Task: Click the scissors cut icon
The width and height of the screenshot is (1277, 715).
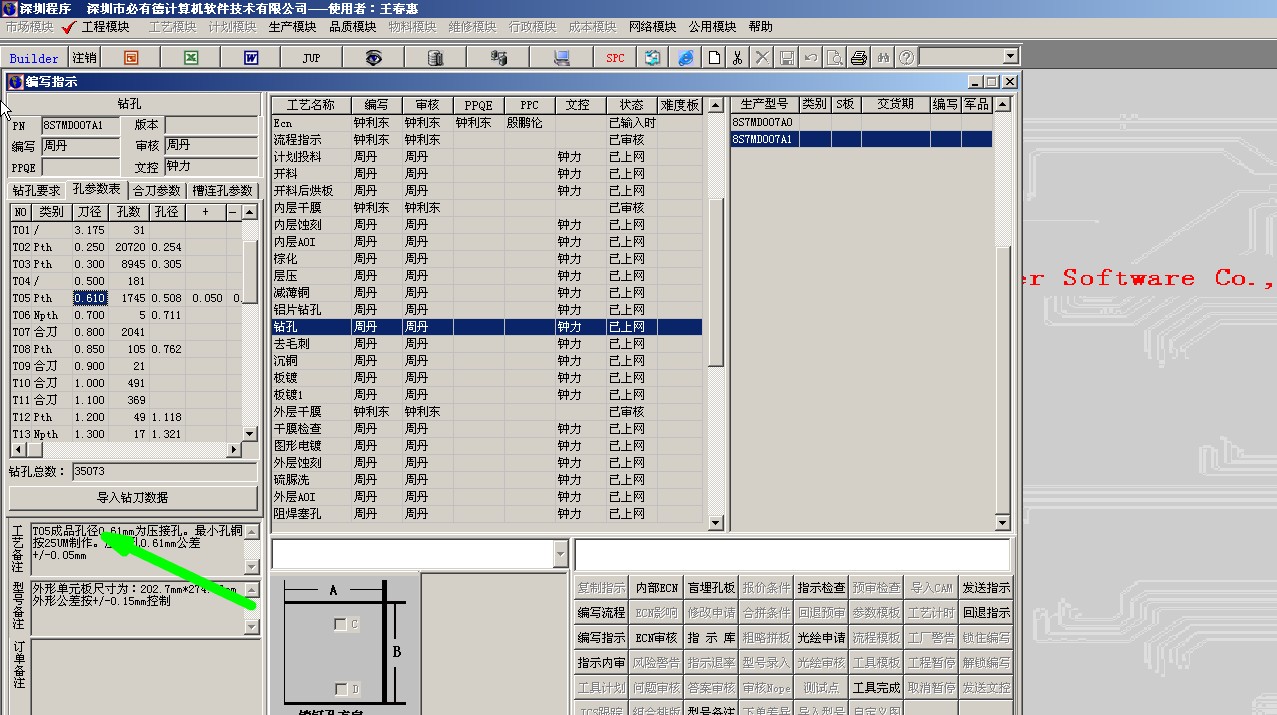Action: [738, 58]
